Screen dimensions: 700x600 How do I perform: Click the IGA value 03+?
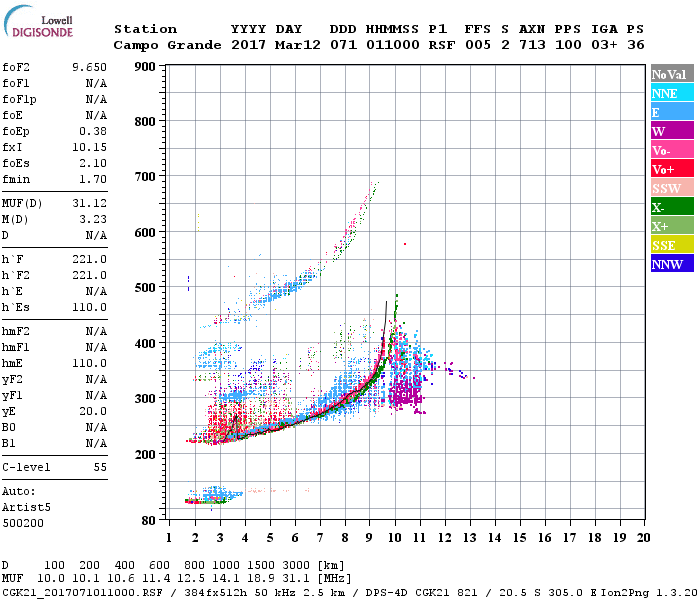(604, 45)
